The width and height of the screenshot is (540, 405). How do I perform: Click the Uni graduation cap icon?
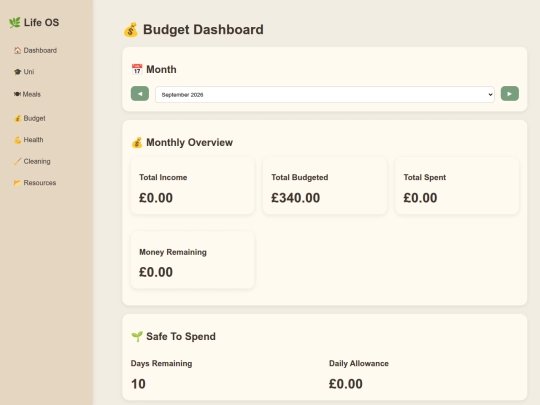coord(18,72)
